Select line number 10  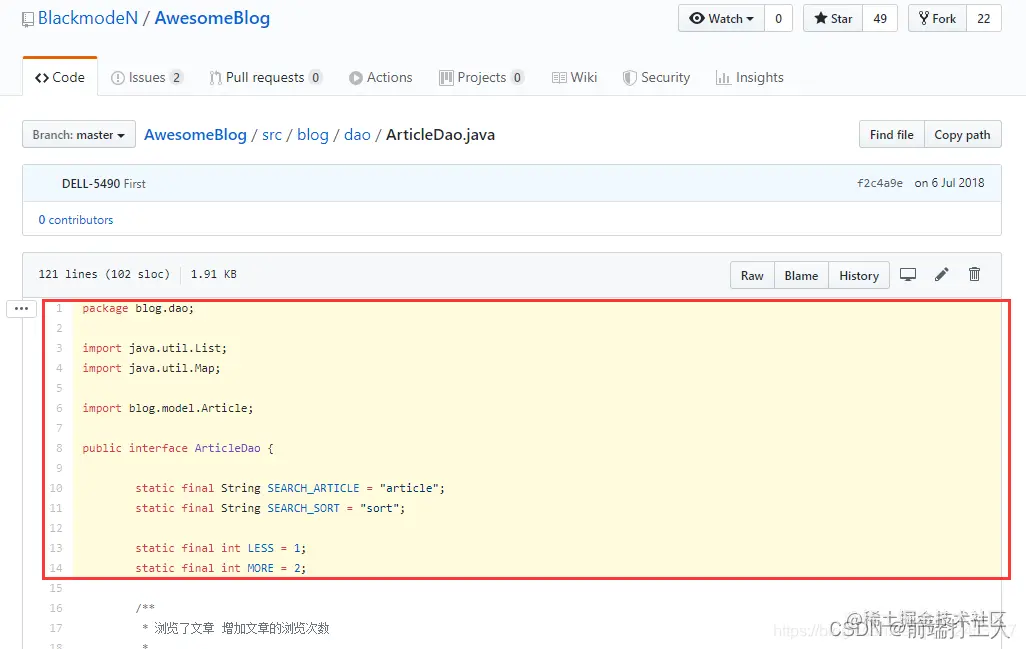point(56,488)
